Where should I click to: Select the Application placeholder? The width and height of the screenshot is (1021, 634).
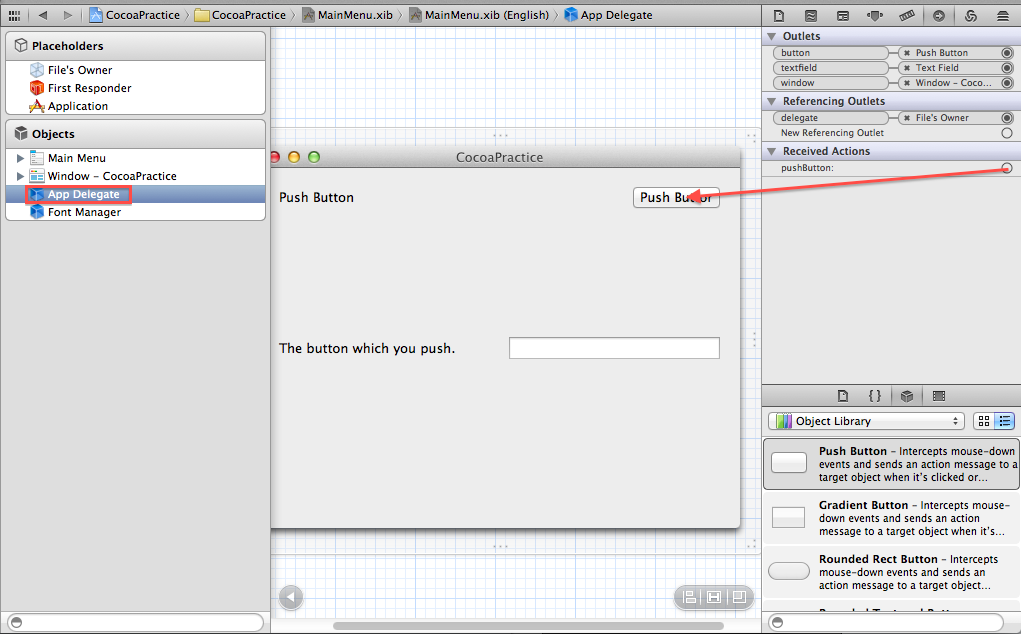(135, 106)
